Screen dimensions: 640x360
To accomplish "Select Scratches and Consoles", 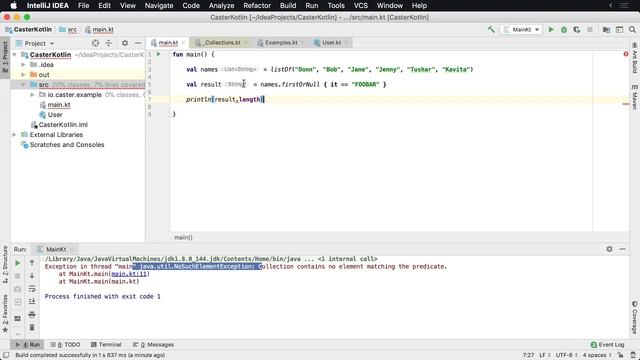I will click(67, 145).
